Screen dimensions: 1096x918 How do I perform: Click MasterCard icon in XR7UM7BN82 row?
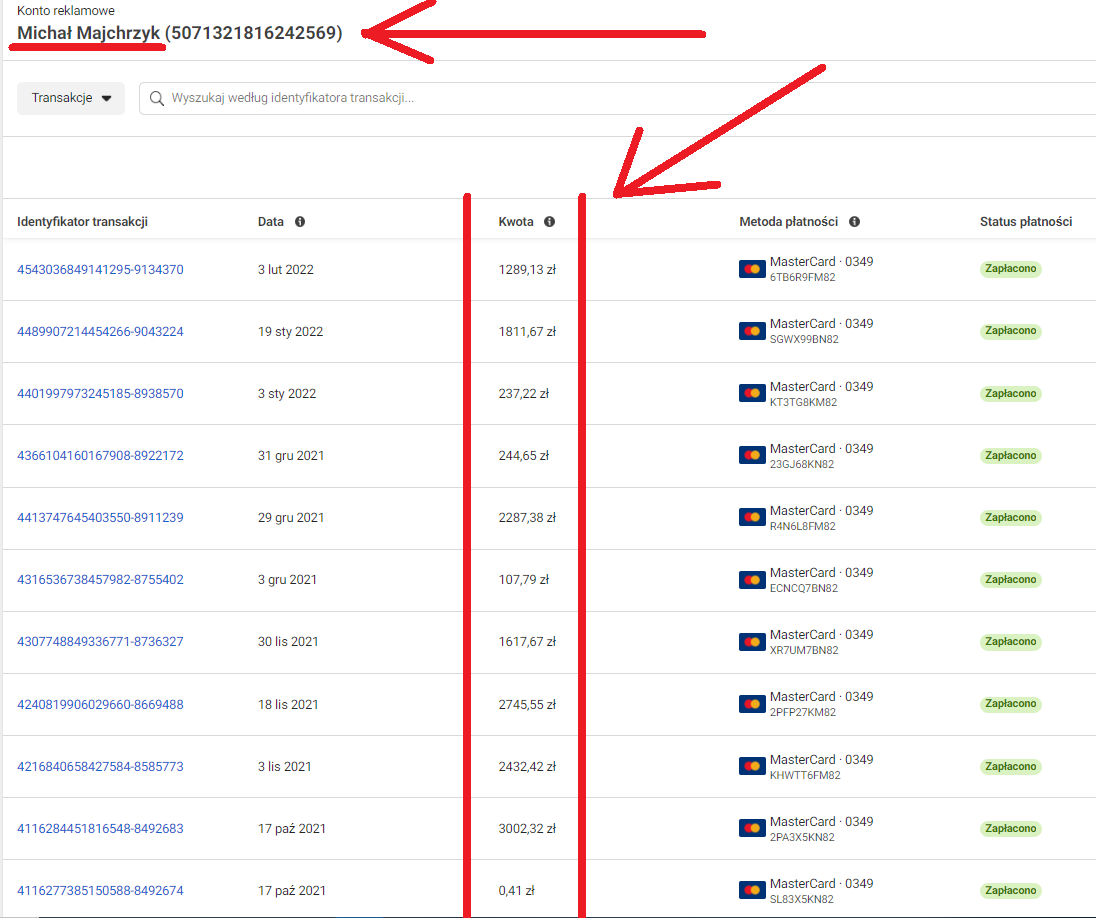click(x=752, y=642)
